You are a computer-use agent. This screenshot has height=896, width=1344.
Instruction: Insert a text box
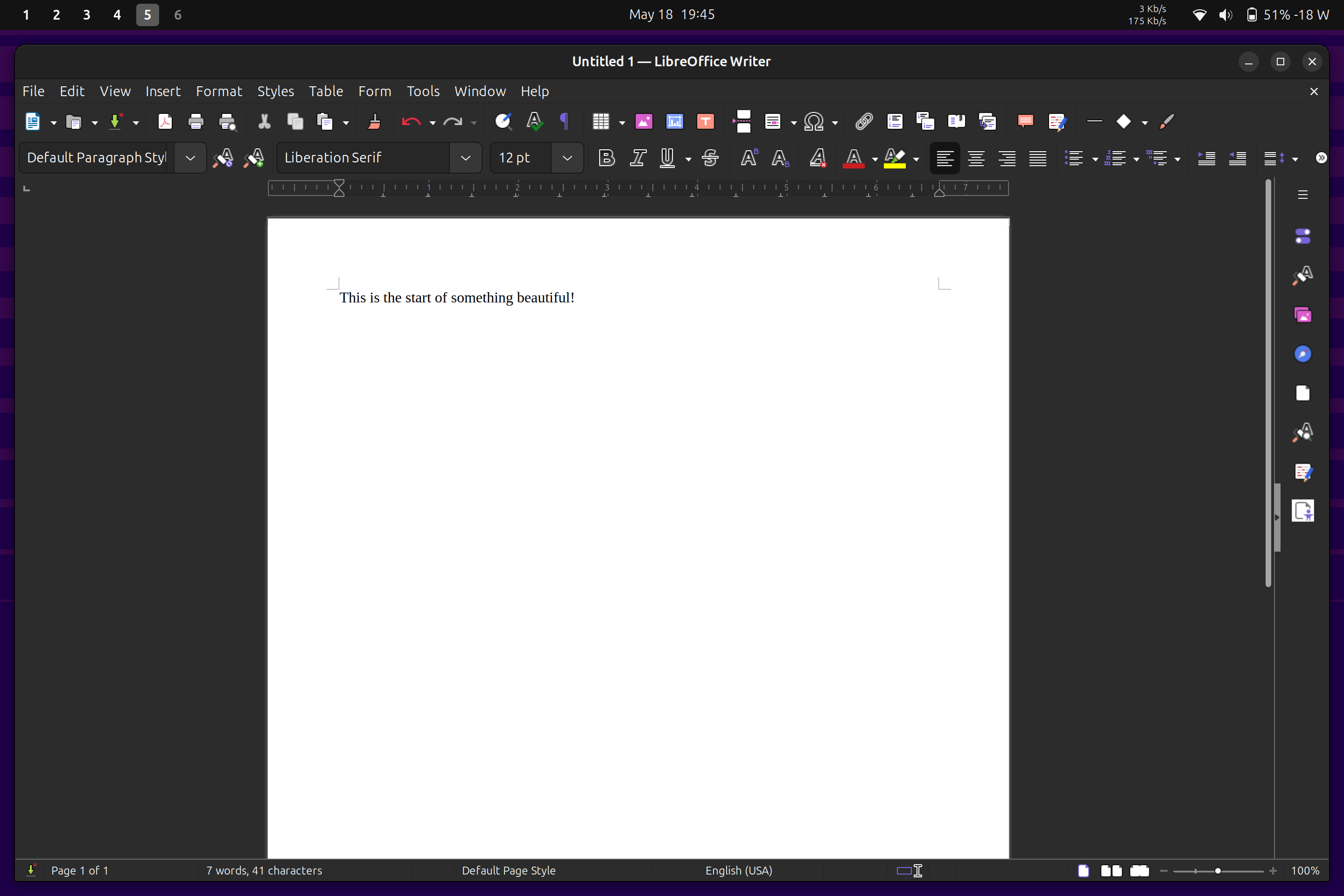point(706,122)
